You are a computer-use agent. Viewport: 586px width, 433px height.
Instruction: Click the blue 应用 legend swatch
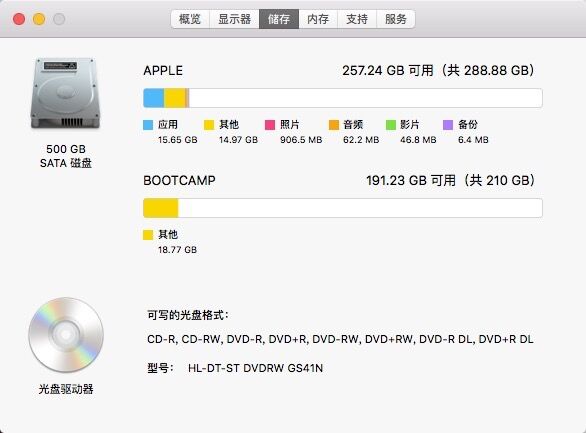(x=148, y=125)
